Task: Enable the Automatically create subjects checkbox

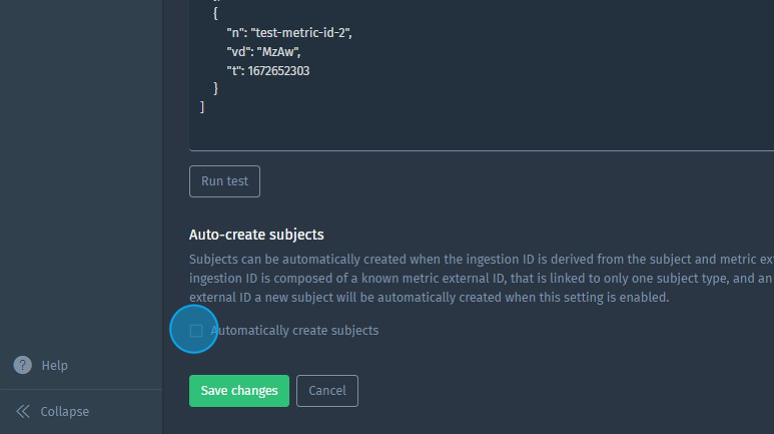Action: point(196,330)
